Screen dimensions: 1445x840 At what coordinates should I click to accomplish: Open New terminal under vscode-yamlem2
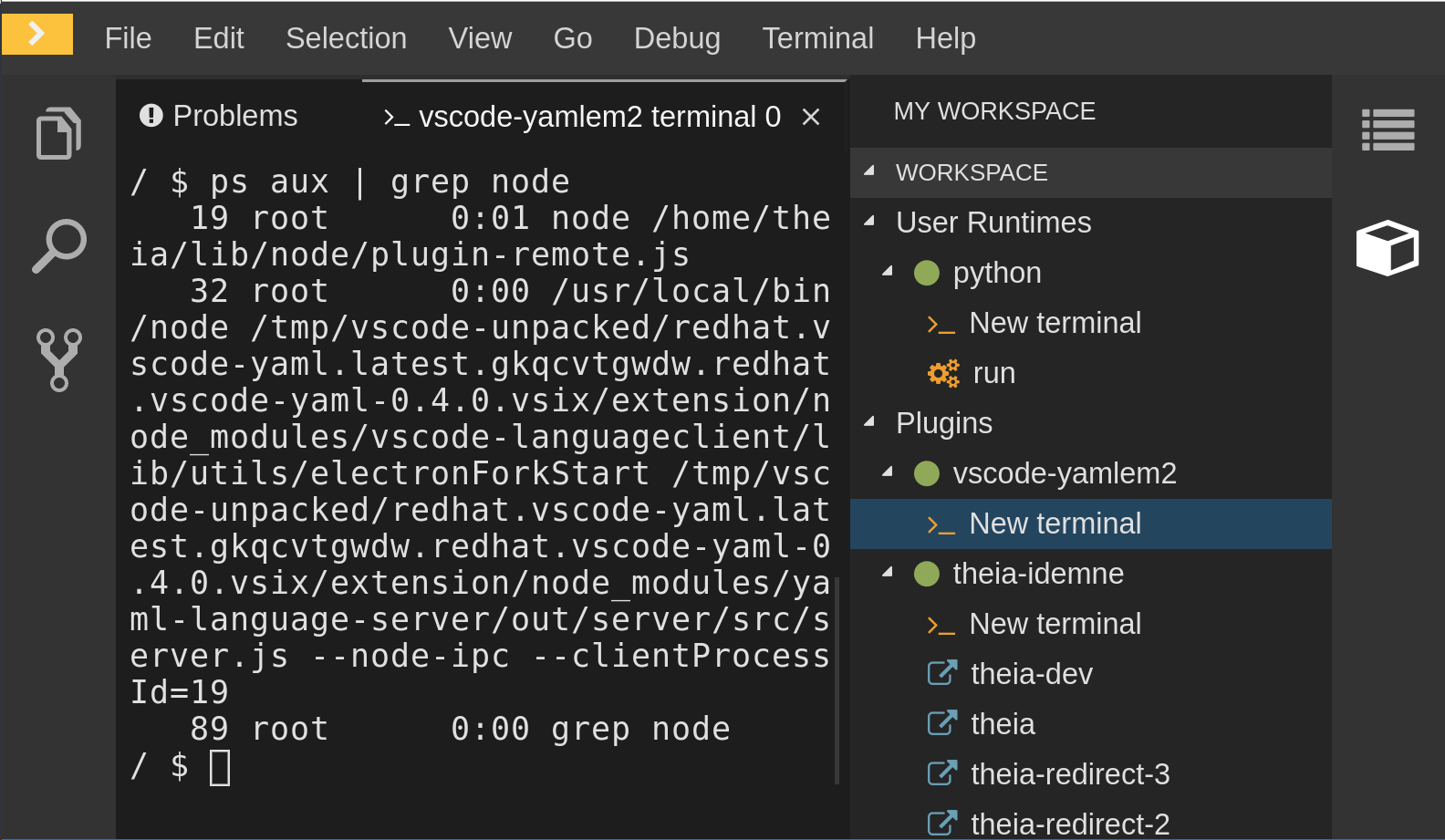(x=1055, y=524)
